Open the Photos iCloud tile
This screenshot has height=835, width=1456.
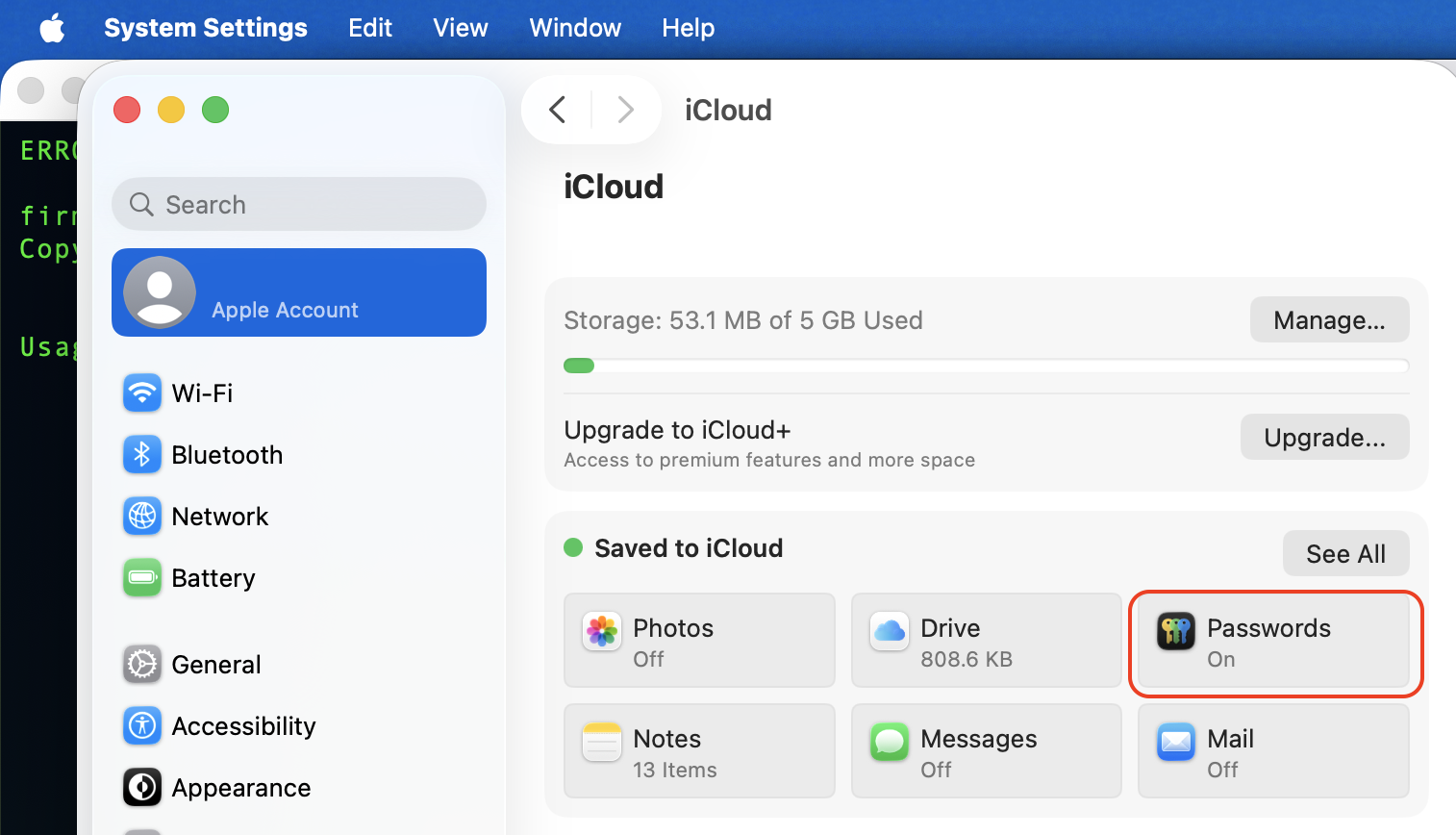(x=699, y=641)
